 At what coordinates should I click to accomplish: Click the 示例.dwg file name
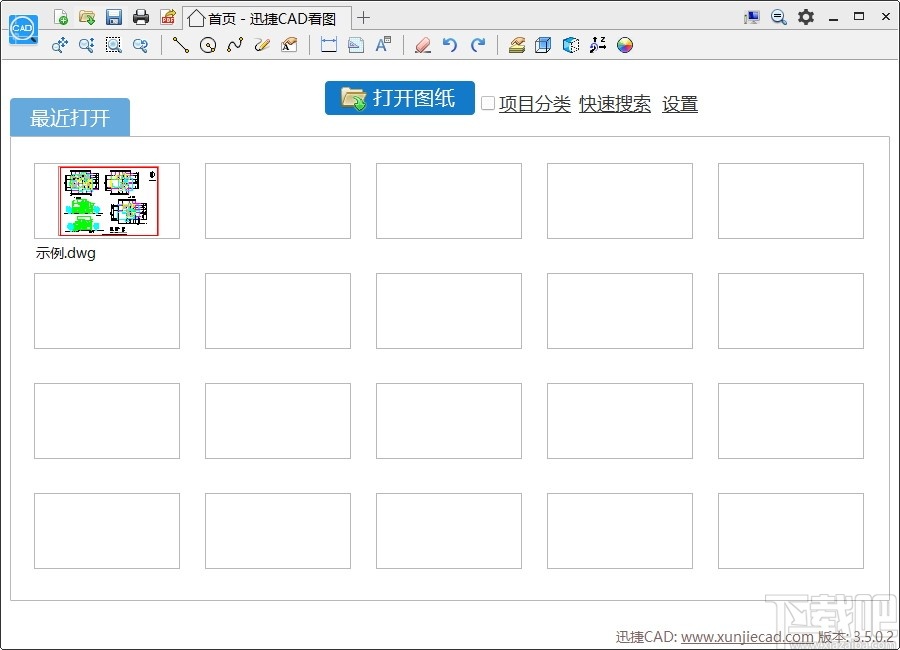point(65,253)
